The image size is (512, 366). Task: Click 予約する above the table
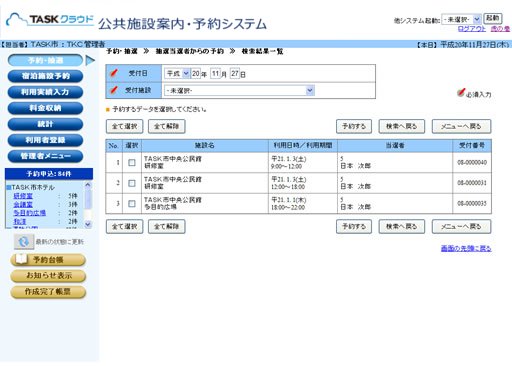(x=354, y=126)
